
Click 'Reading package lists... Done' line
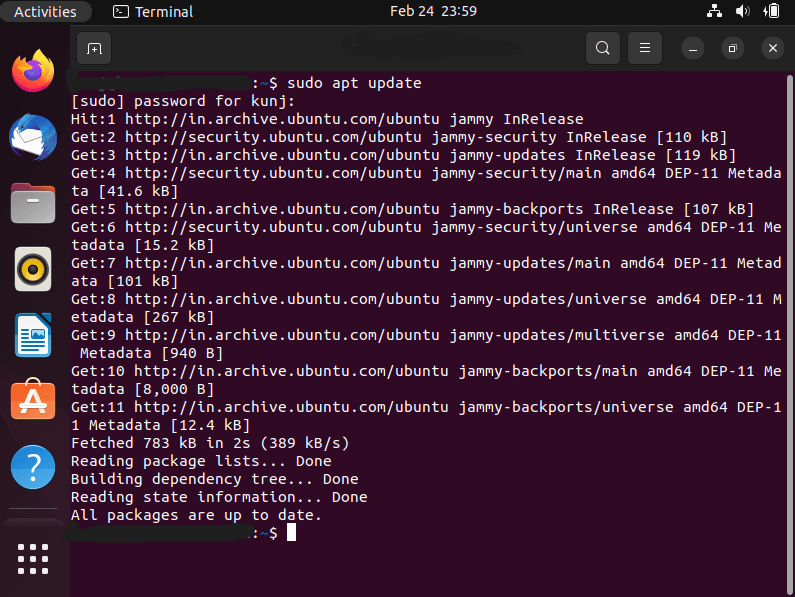coord(201,461)
